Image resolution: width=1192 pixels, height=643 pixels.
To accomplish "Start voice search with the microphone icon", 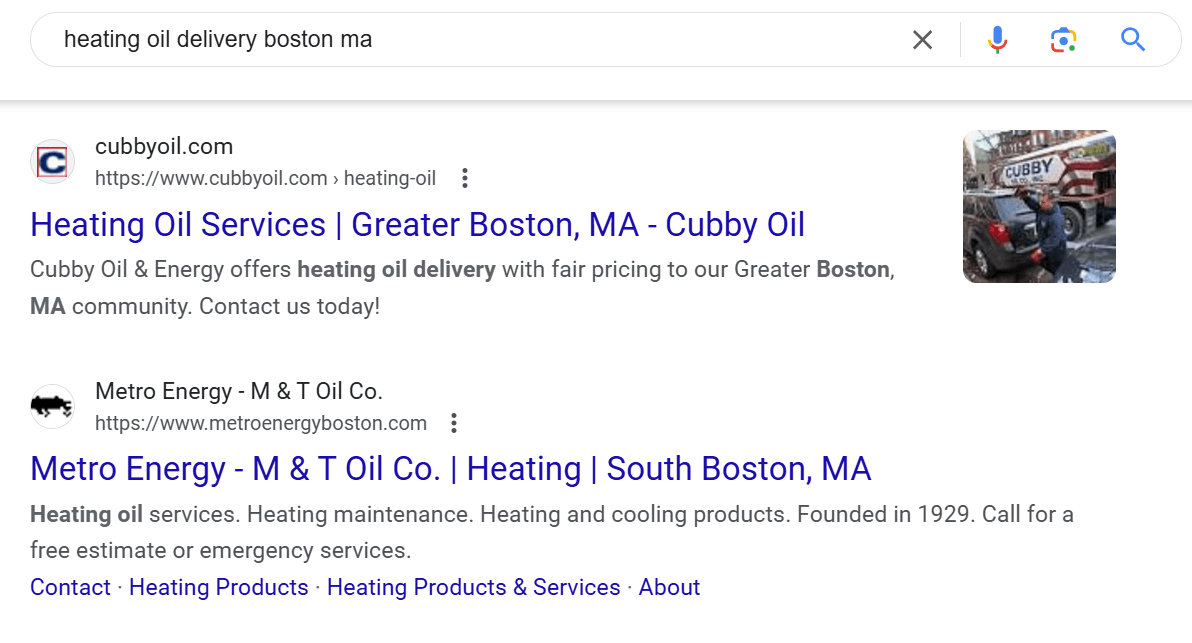I will (x=997, y=40).
